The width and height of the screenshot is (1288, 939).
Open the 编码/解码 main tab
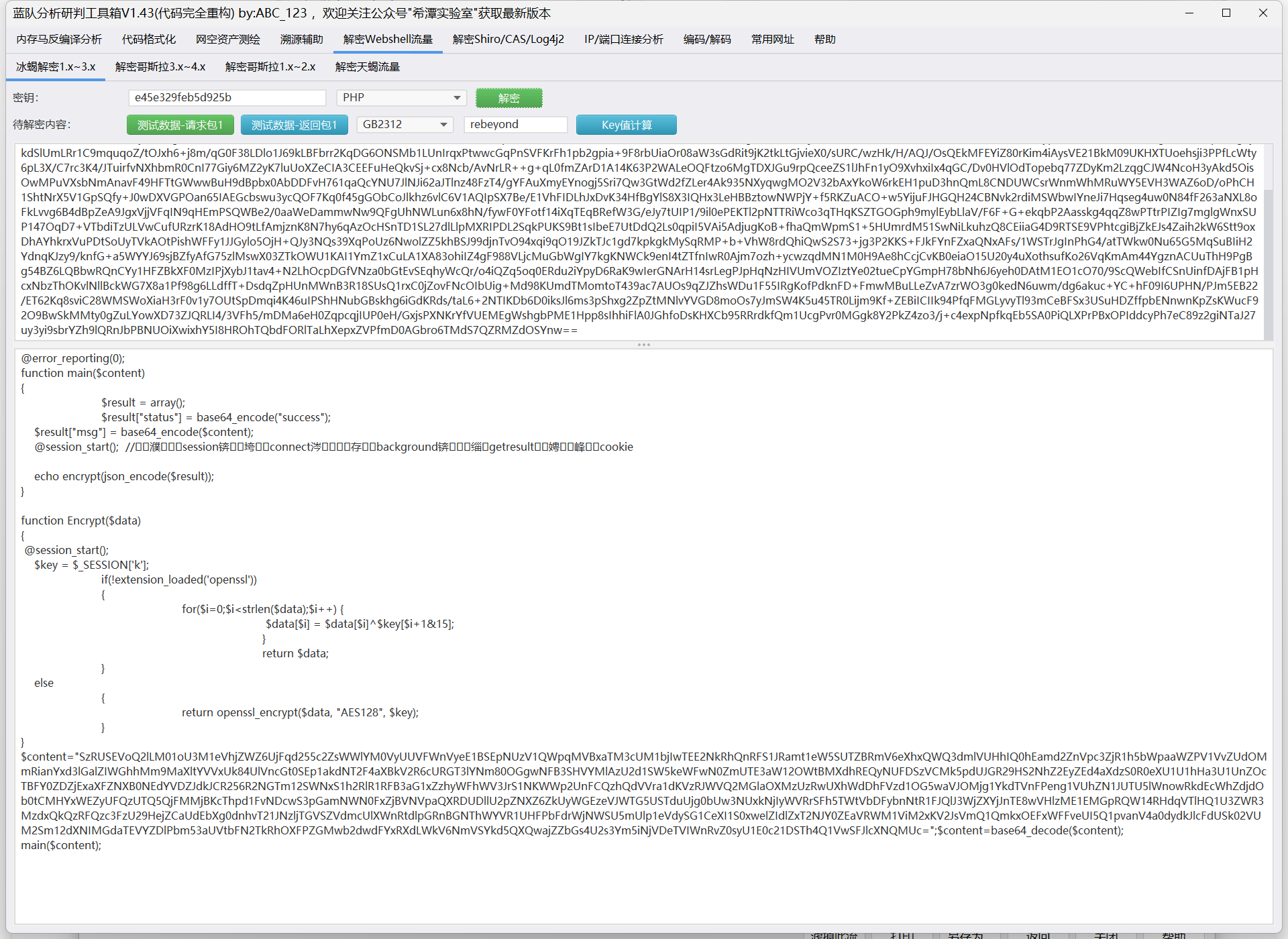(x=707, y=40)
